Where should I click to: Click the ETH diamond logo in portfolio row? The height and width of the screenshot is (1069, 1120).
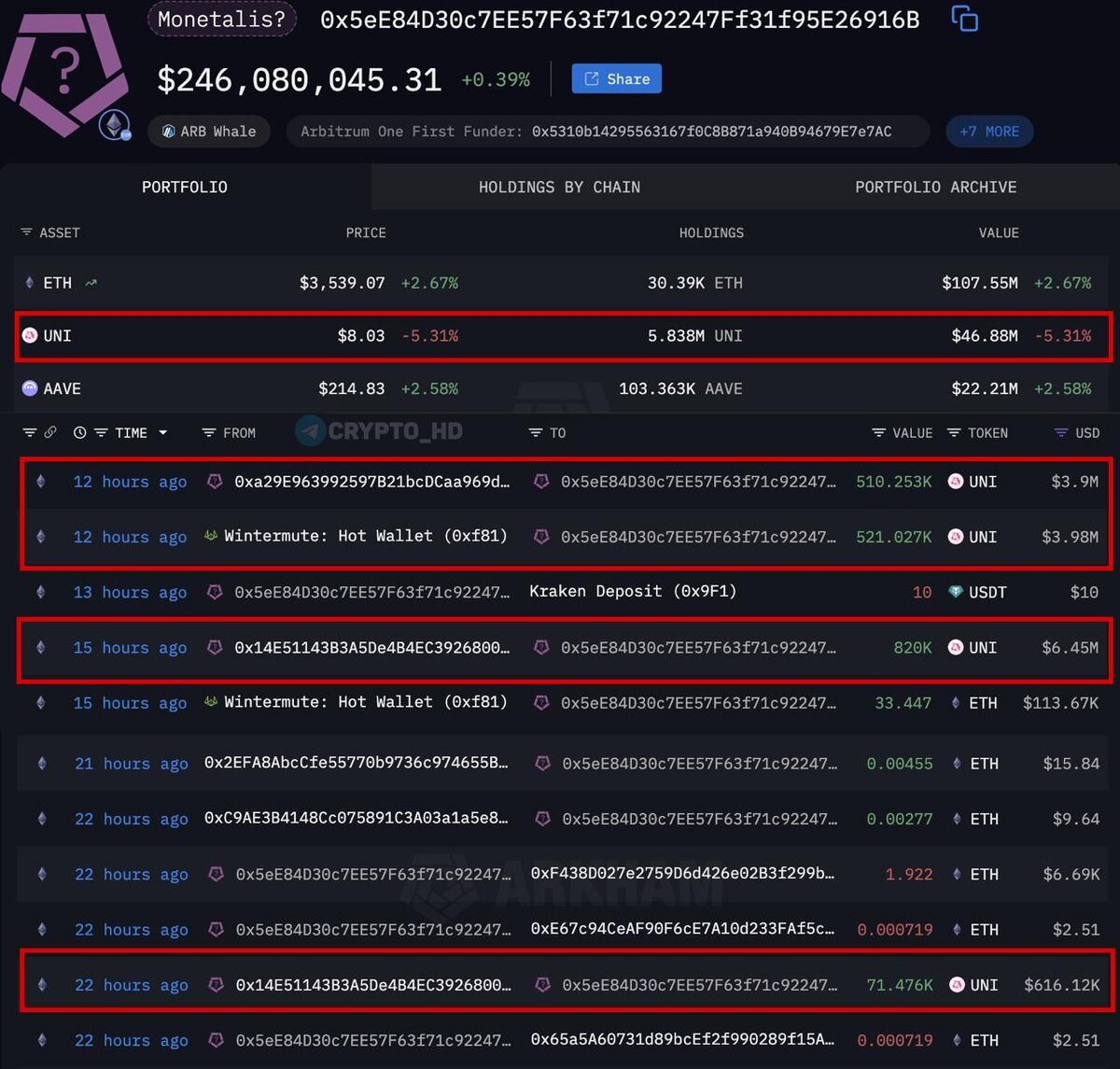pyautogui.click(x=30, y=283)
